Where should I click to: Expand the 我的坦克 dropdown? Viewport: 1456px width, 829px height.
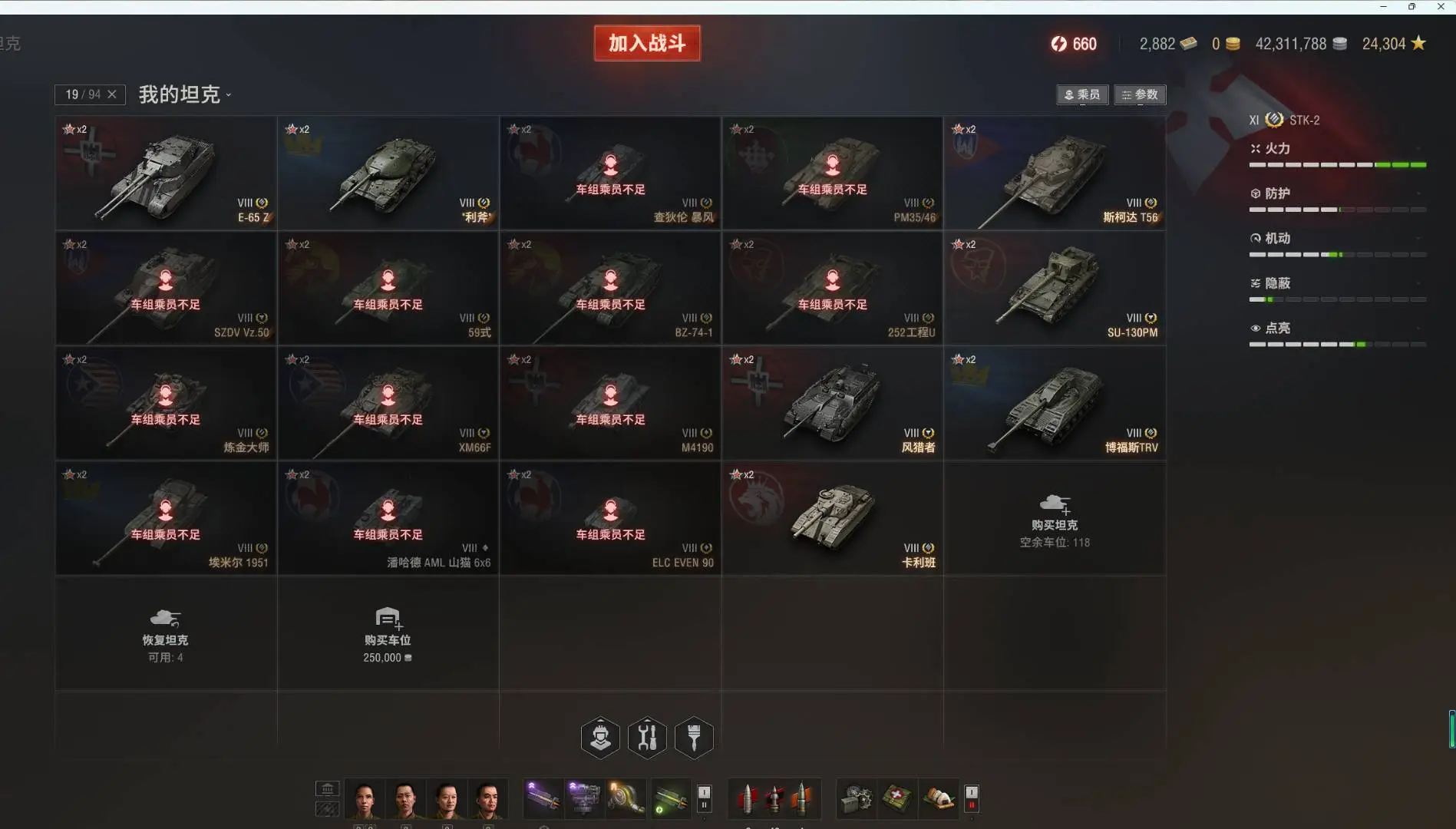pyautogui.click(x=185, y=94)
